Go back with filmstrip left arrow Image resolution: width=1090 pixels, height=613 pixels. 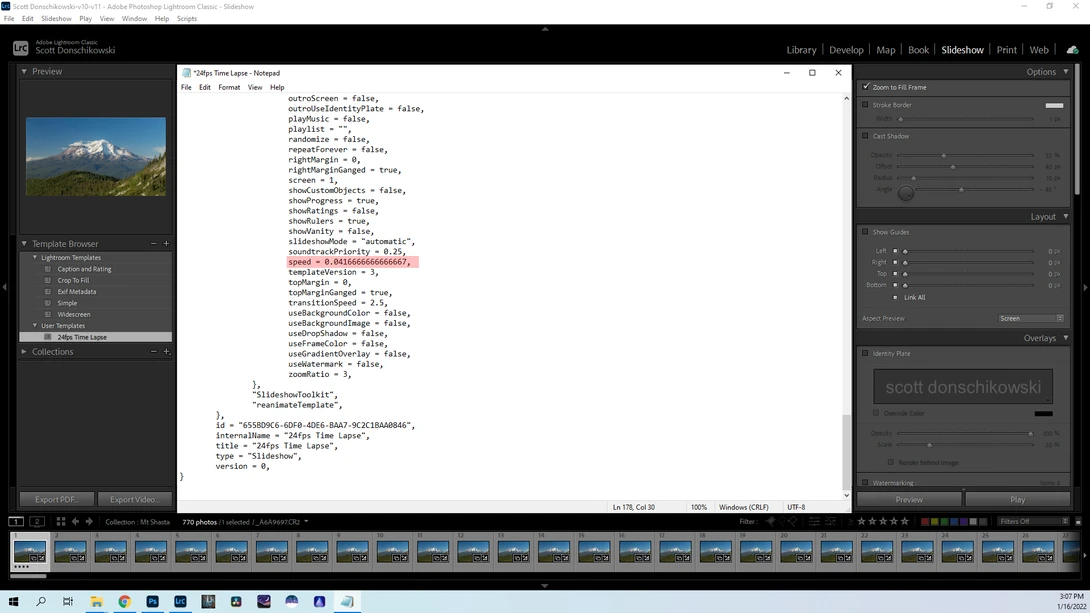[x=75, y=521]
